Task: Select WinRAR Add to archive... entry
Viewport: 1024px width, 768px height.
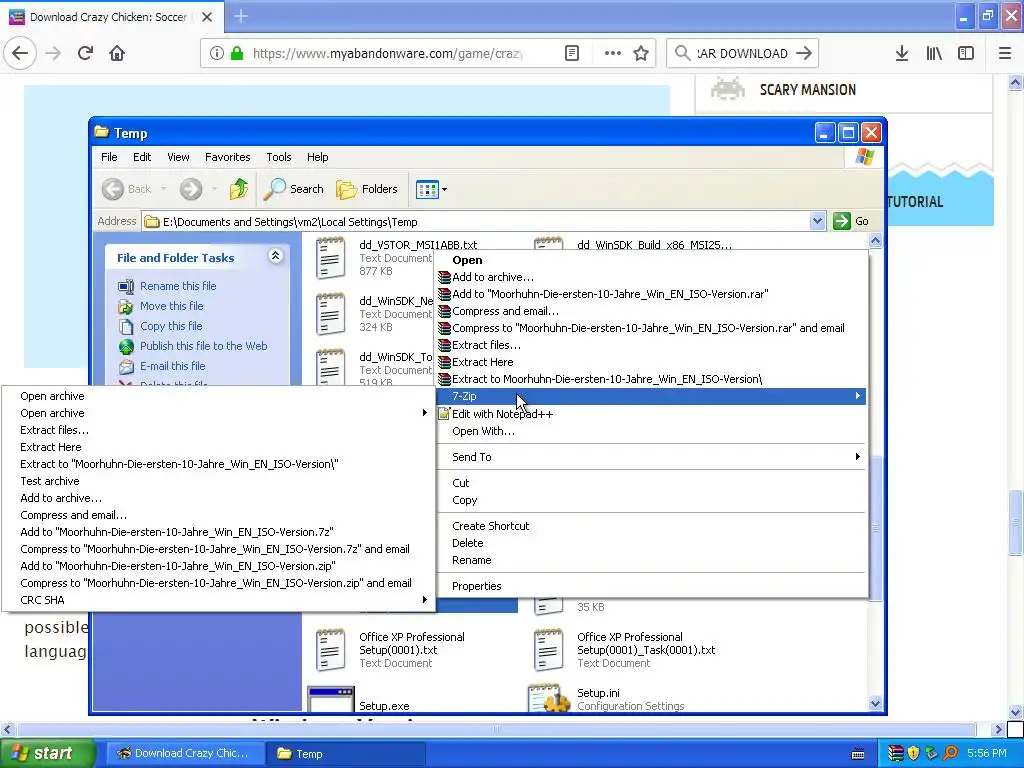Action: [651, 277]
